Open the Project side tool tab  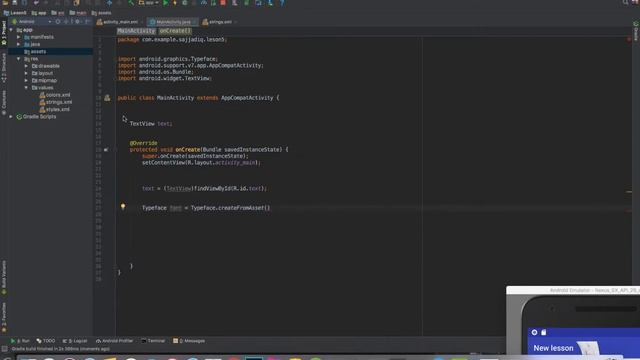coord(4,33)
